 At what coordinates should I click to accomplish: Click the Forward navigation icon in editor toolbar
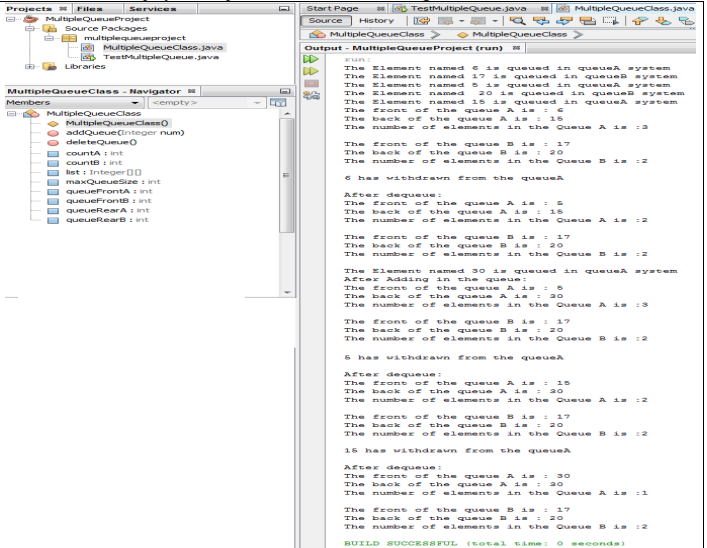(x=477, y=21)
